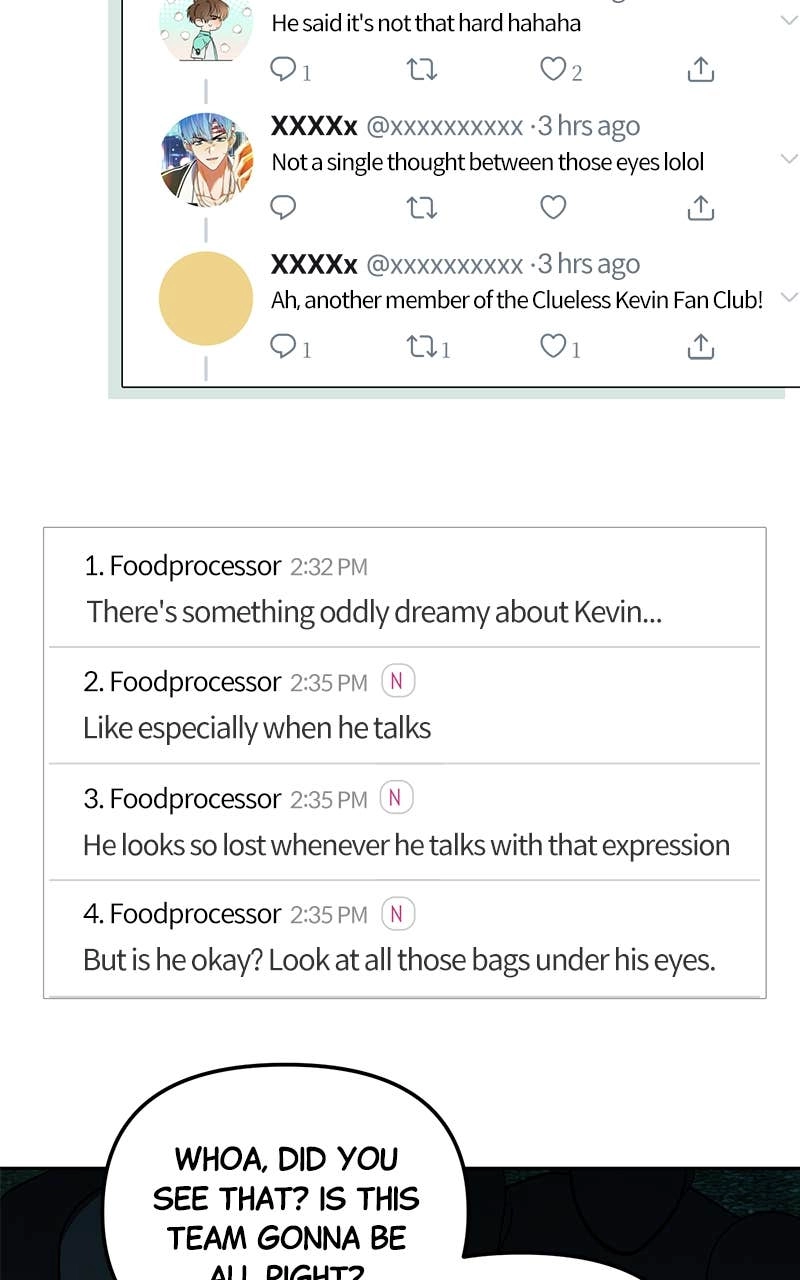Expand options chevron on 'hahaha' tweet
800x1280 pixels.
coord(788,20)
